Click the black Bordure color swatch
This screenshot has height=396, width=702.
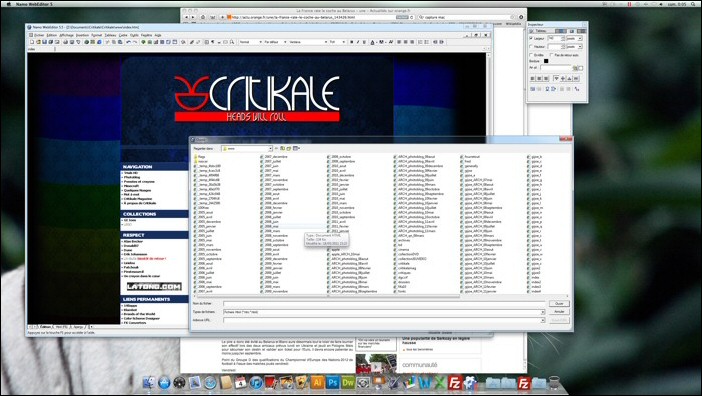tap(546, 61)
